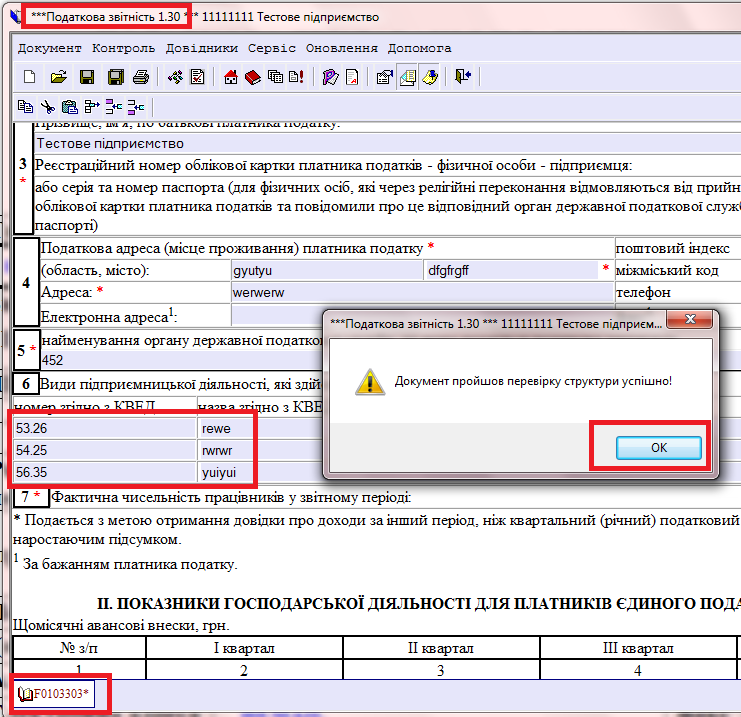Select the F0103303 document tab
Viewport: 741px width, 717px height.
60,693
